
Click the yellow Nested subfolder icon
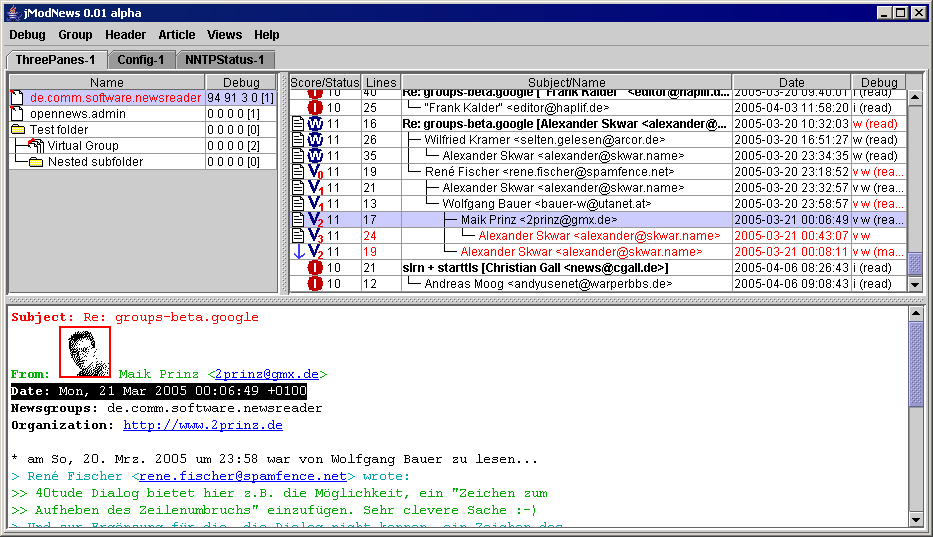[x=36, y=162]
